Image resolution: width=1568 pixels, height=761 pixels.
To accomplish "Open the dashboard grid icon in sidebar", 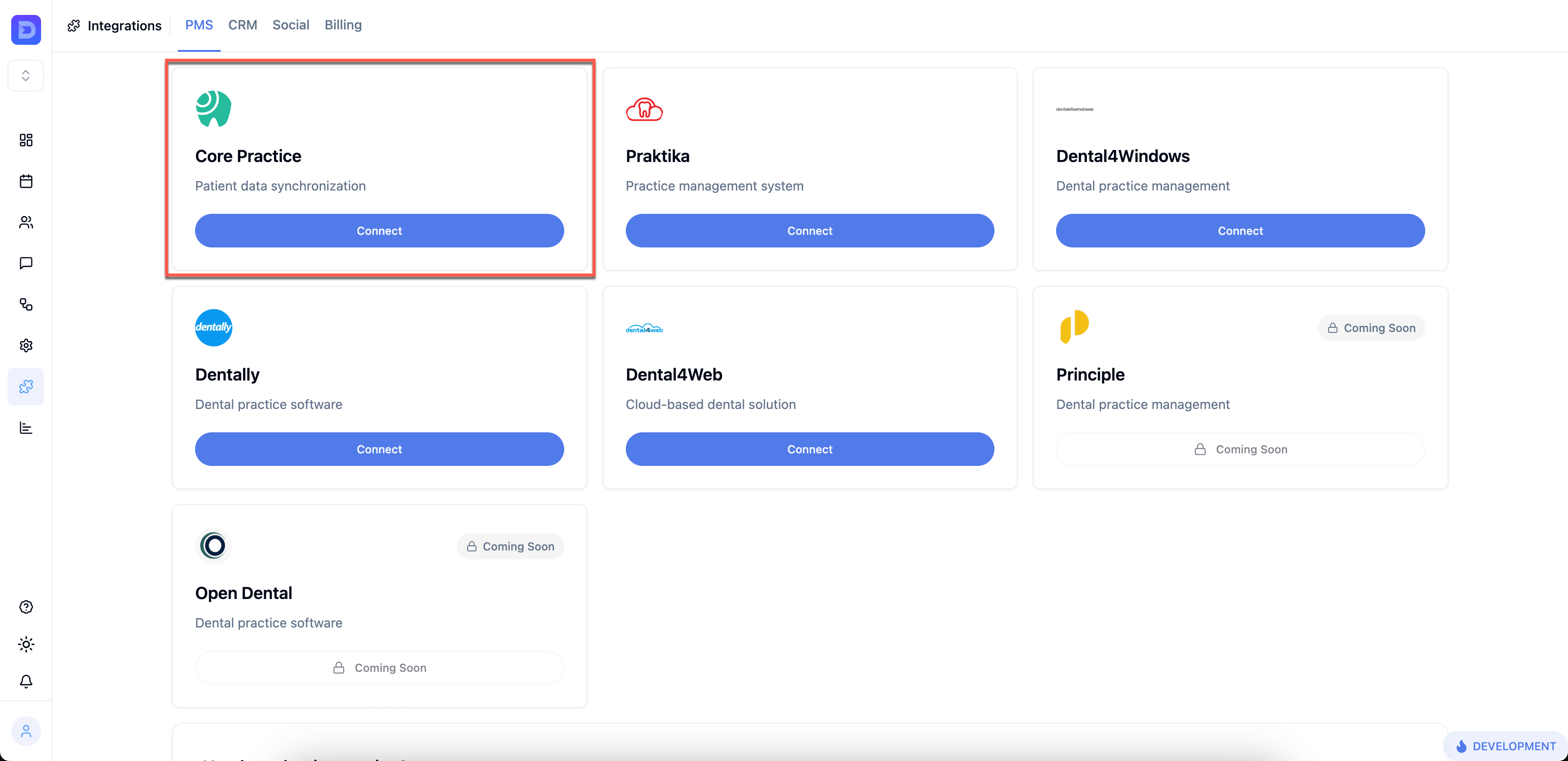I will coord(26,140).
